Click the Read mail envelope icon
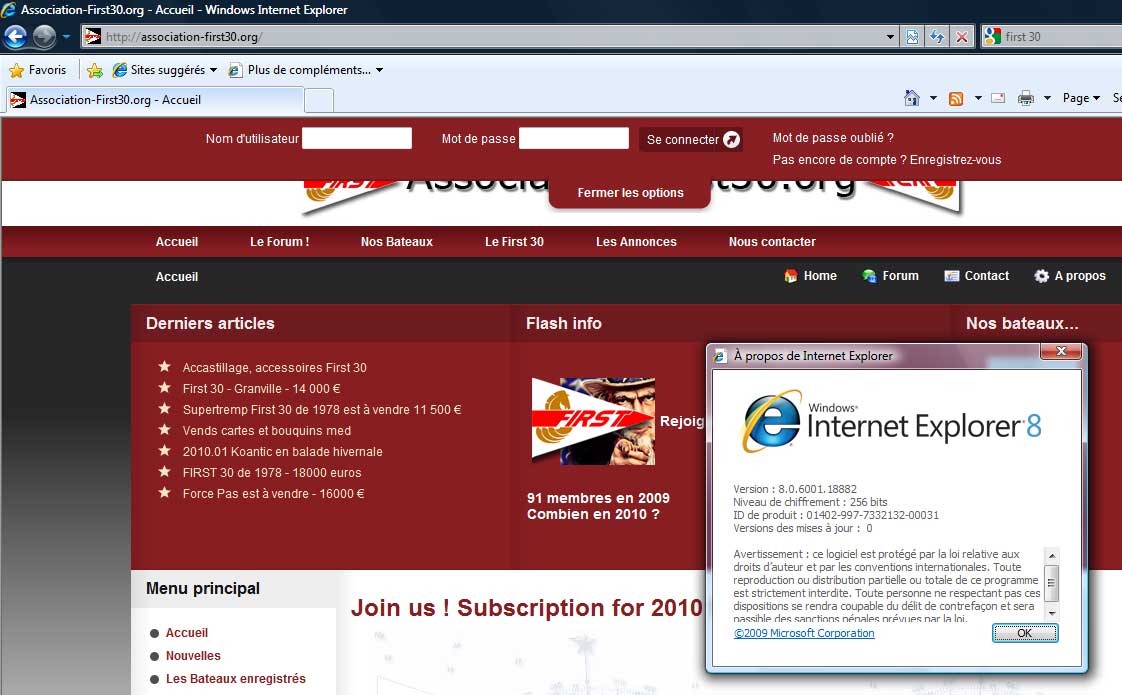 coord(998,98)
